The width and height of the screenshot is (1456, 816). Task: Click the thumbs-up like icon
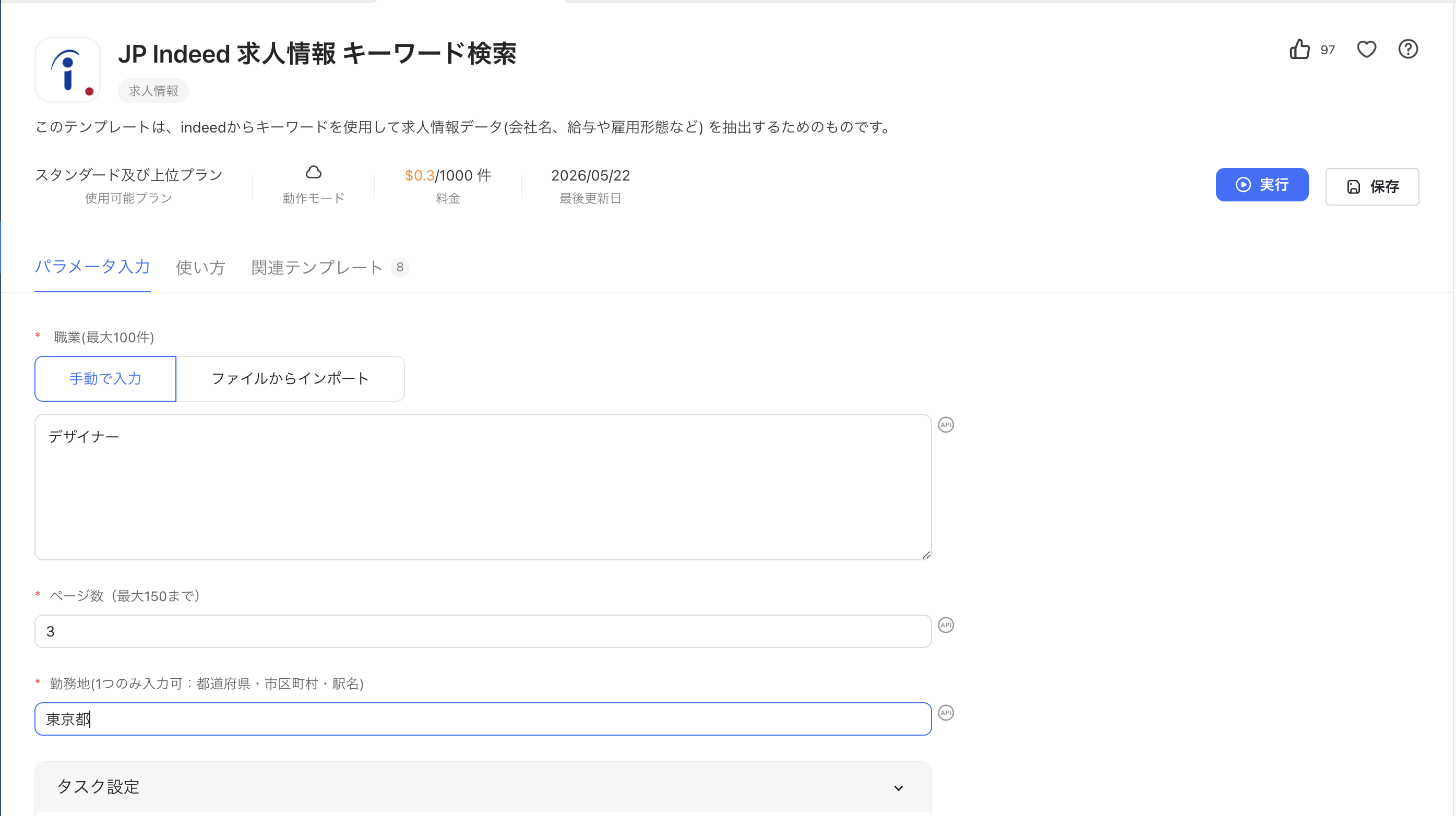point(1299,49)
